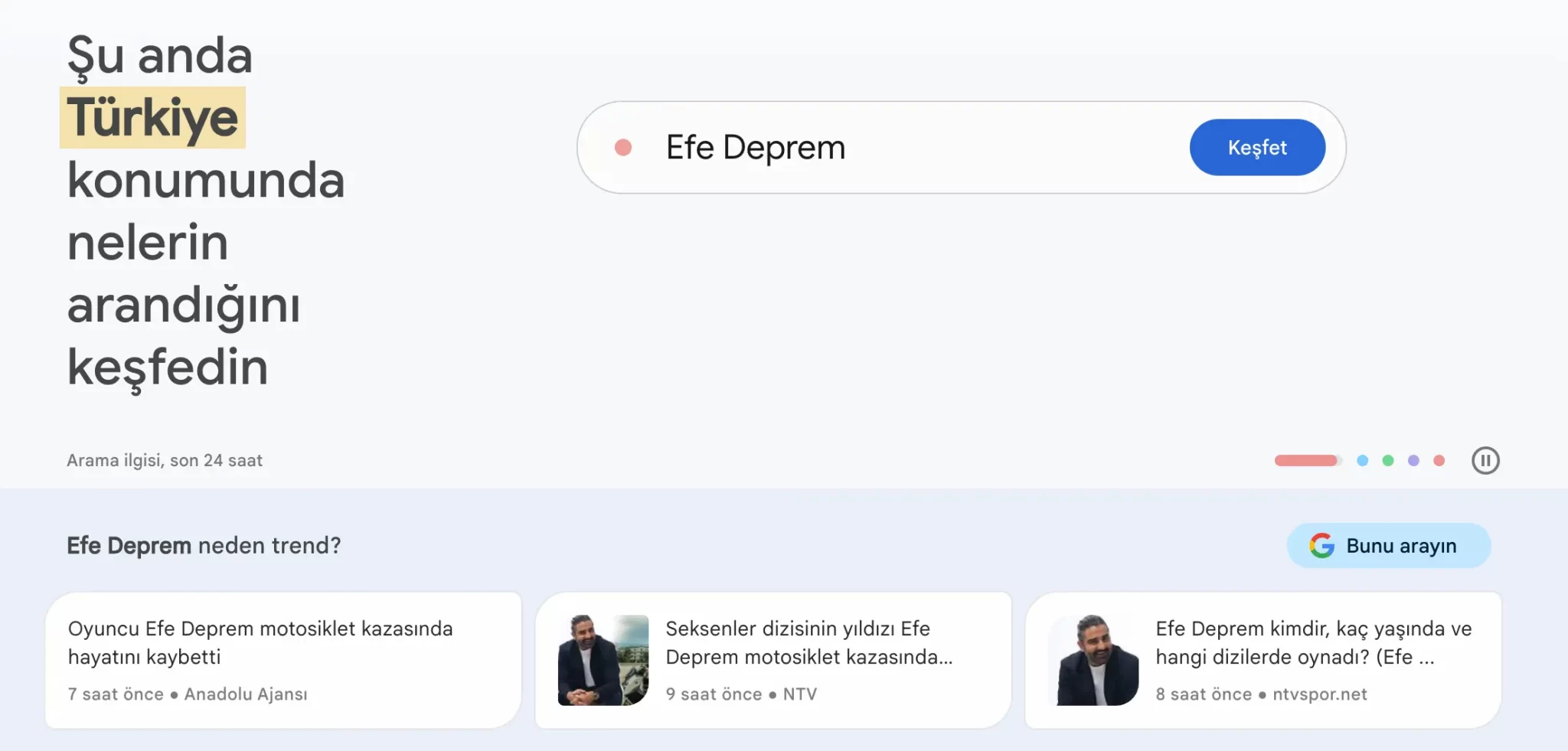Open the NTV Seksenler dizisinin yıldızı article
This screenshot has height=751, width=1568.
pyautogui.click(x=773, y=660)
